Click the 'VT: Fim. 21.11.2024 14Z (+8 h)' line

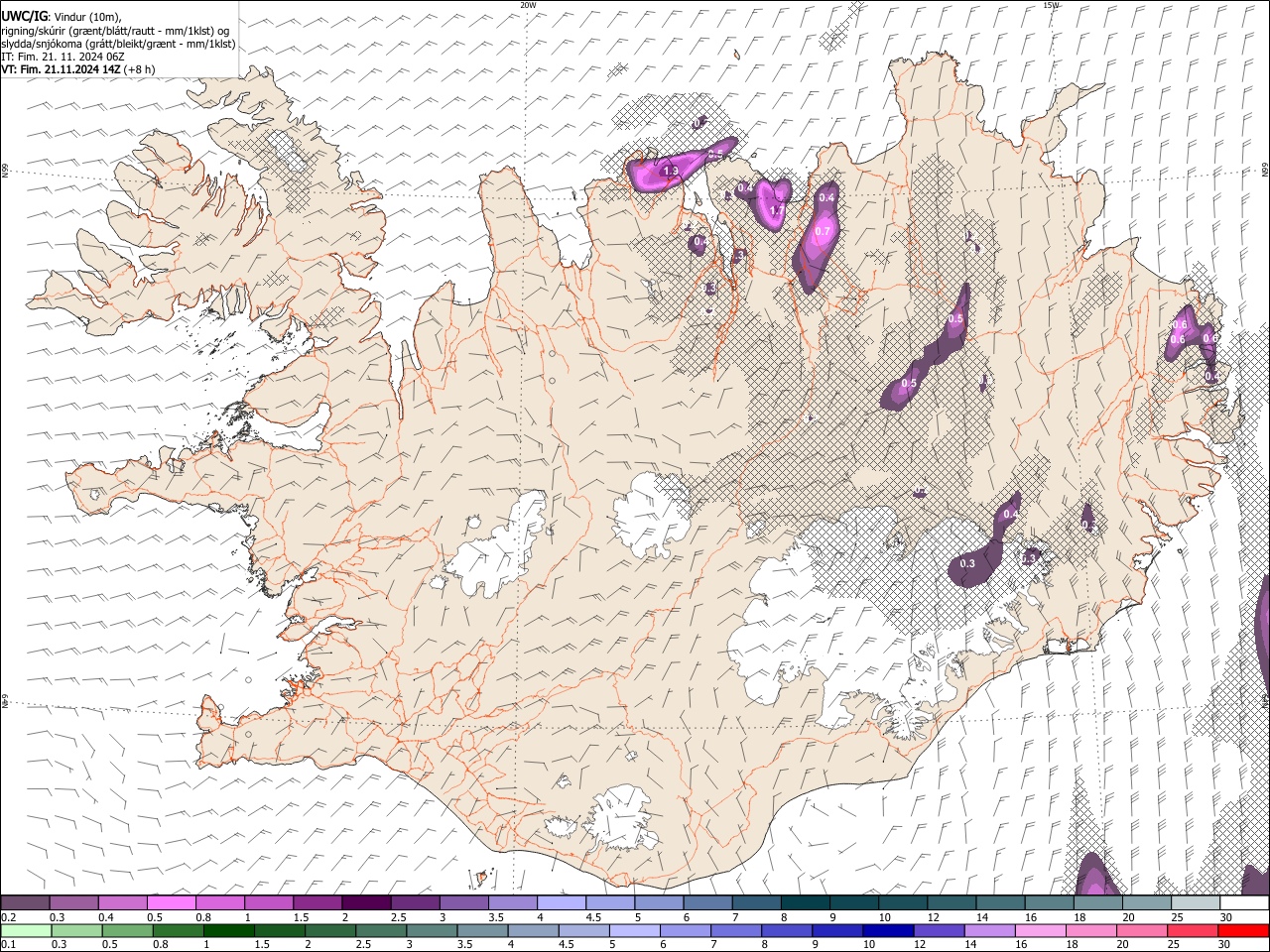(77, 69)
